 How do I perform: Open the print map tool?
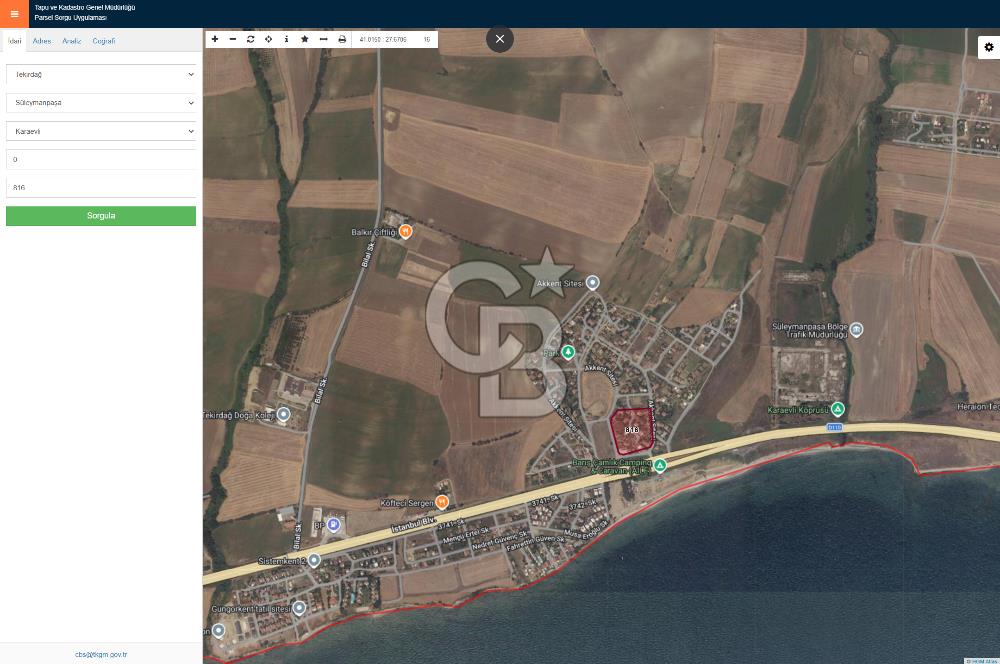pos(340,39)
